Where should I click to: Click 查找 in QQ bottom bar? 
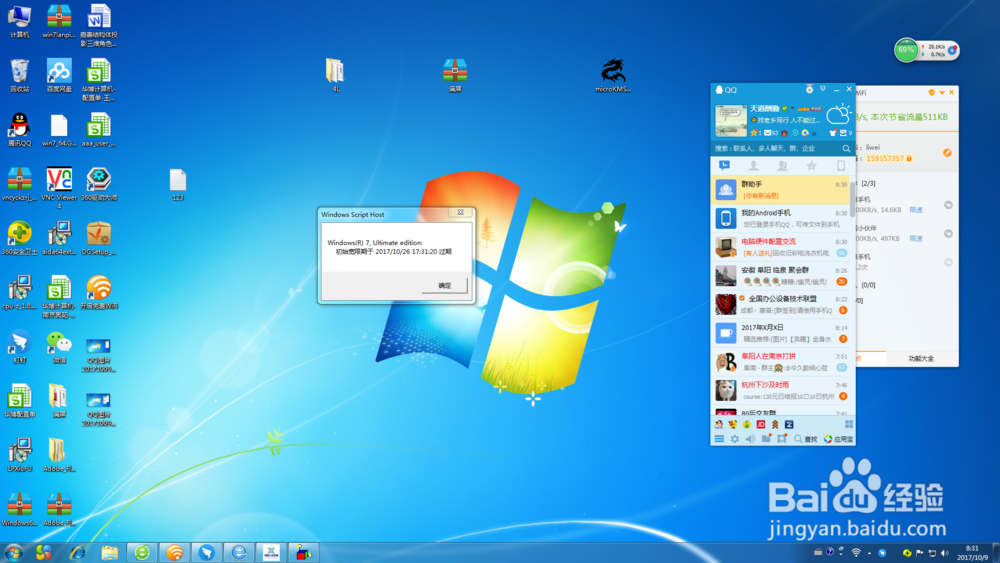(805, 439)
